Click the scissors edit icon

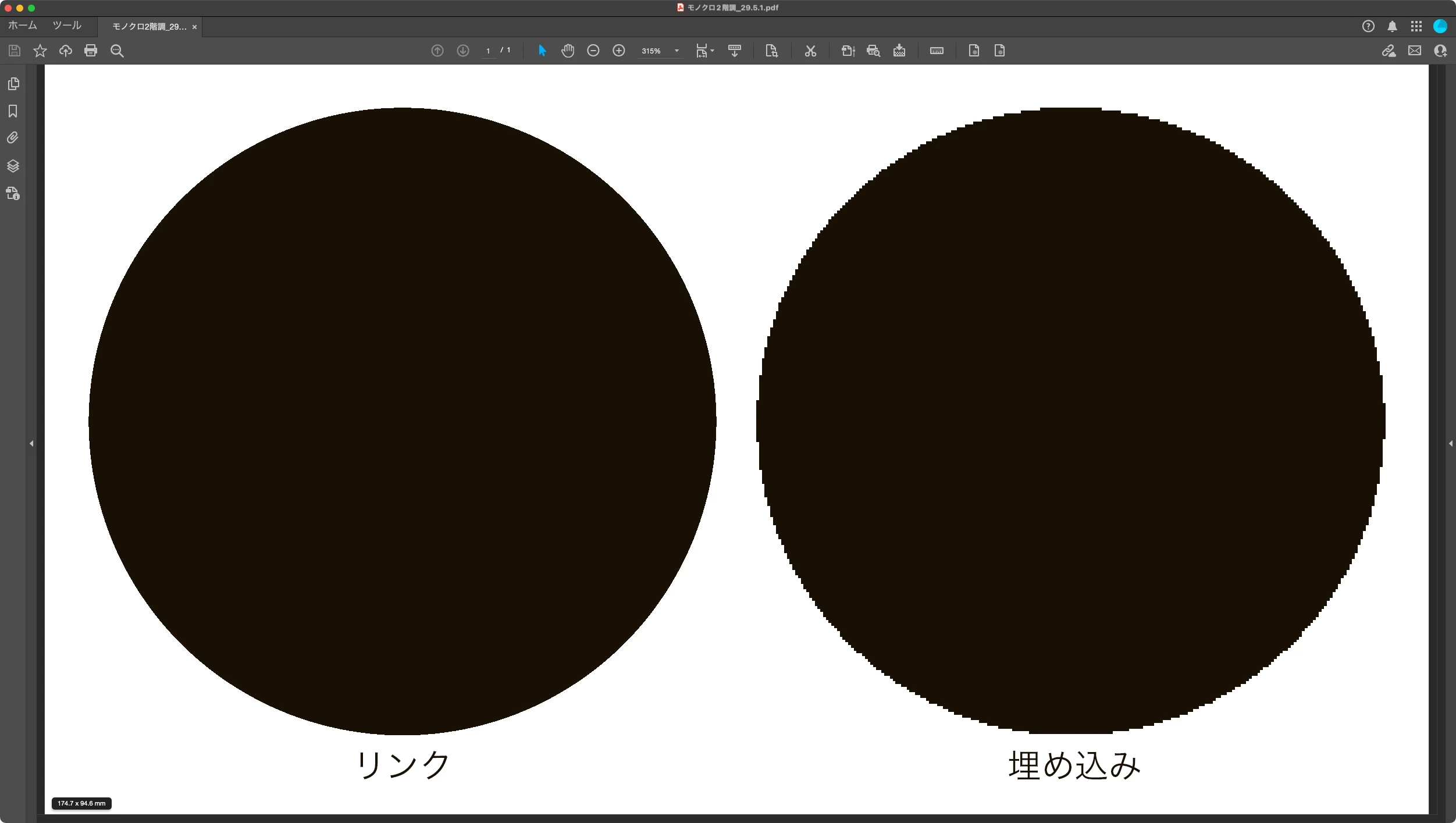coord(810,51)
